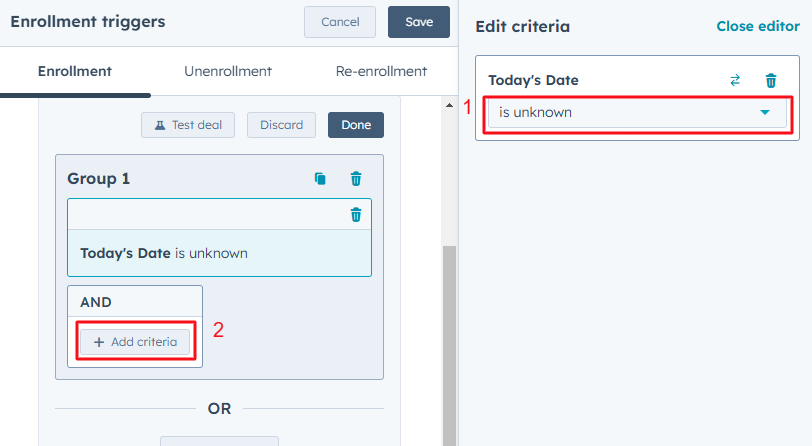This screenshot has width=812, height=446.
Task: Click Test deal flask button
Action: click(188, 125)
